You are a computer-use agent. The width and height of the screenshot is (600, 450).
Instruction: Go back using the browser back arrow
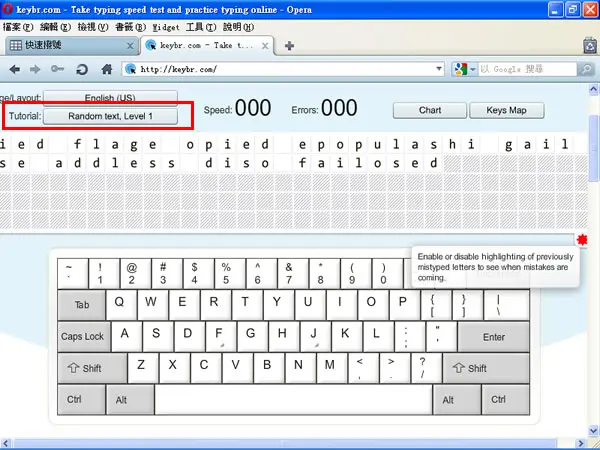15,69
